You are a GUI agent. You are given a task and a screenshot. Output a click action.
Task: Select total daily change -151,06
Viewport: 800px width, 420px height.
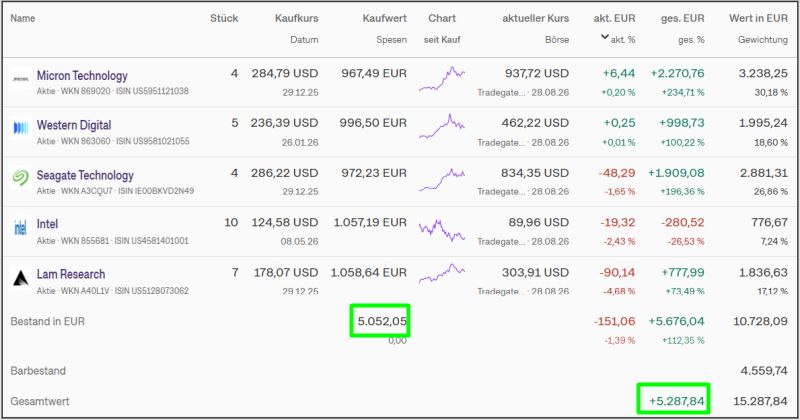click(614, 321)
